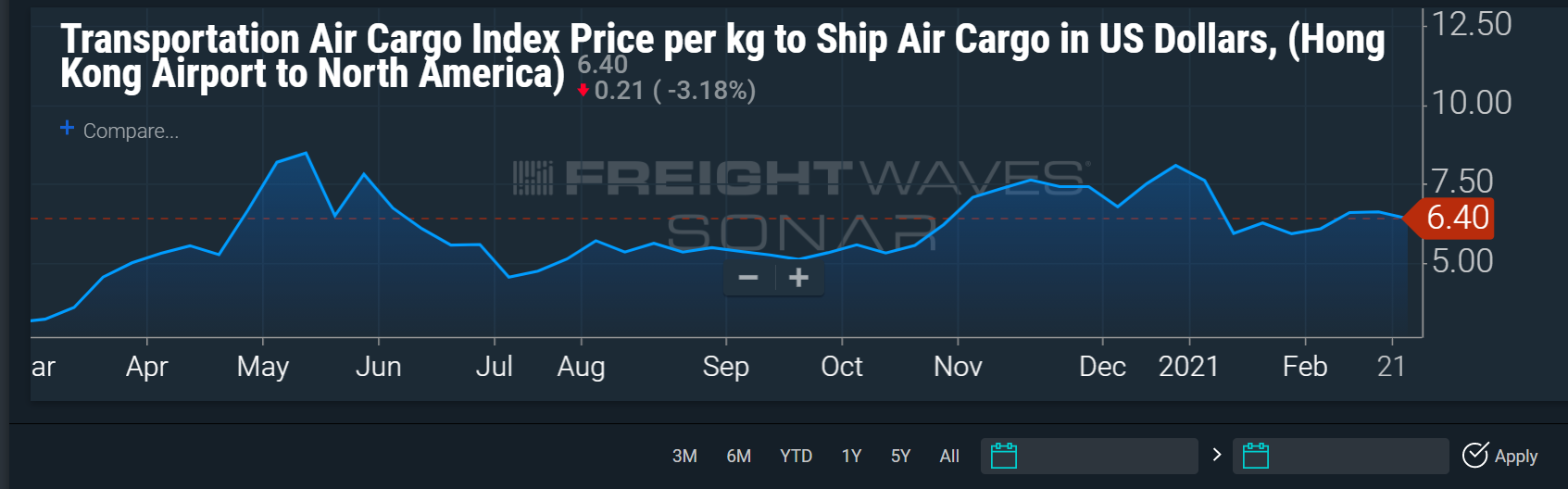This screenshot has width=1568, height=489.
Task: Focus the start date input field
Action: pyautogui.click(x=1106, y=456)
